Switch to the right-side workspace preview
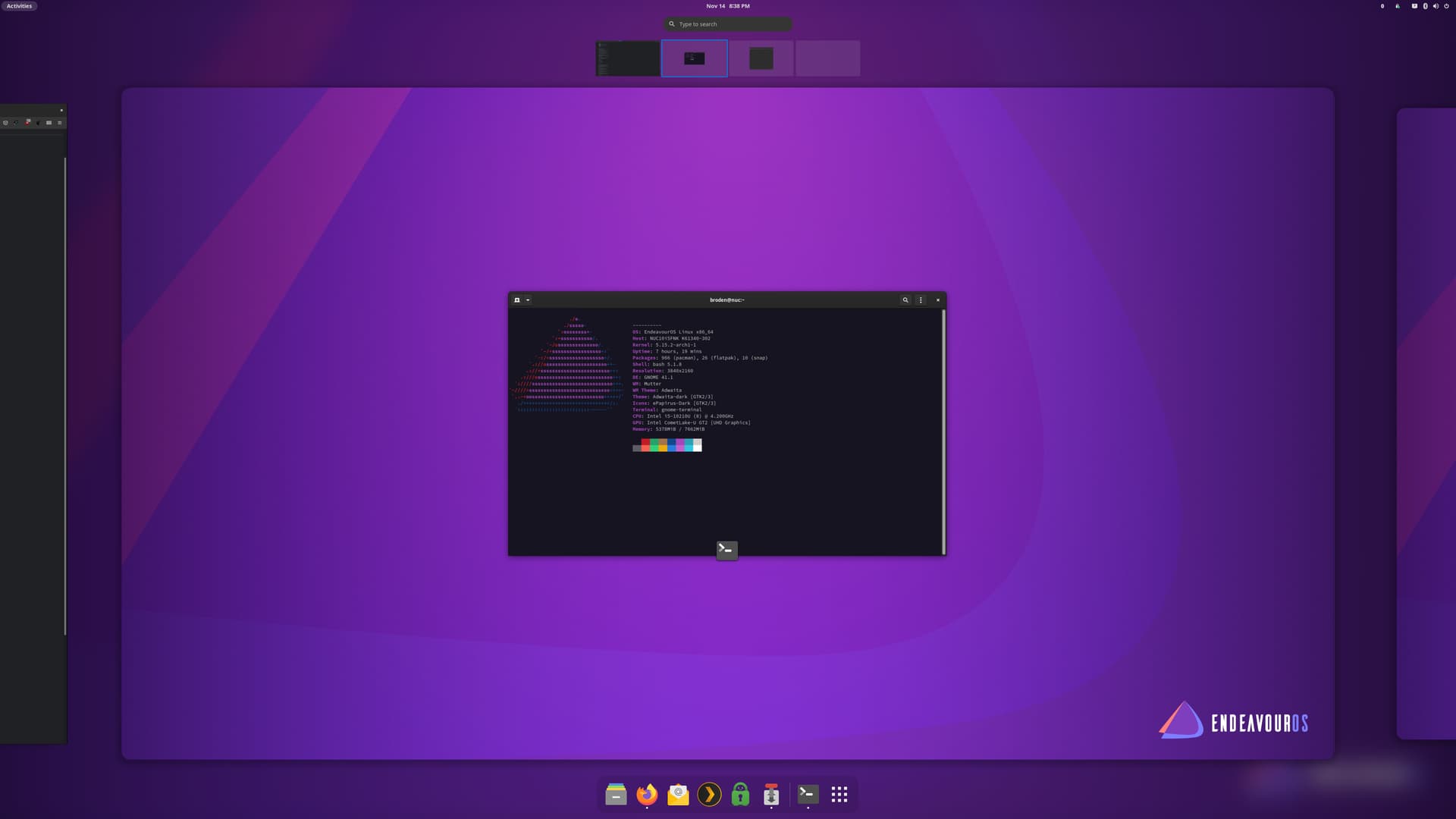 1426,423
